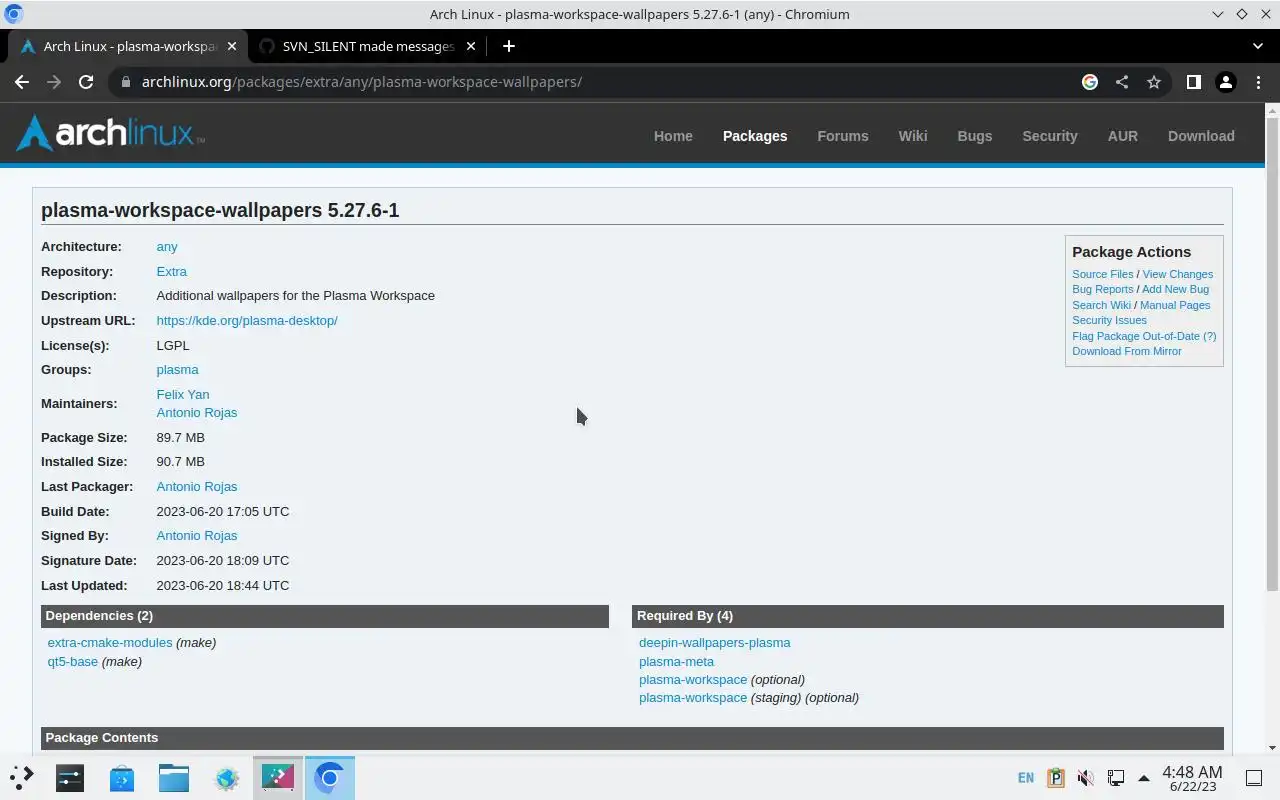Open plasma-workspace optional link
1280x800 pixels.
click(x=693, y=680)
